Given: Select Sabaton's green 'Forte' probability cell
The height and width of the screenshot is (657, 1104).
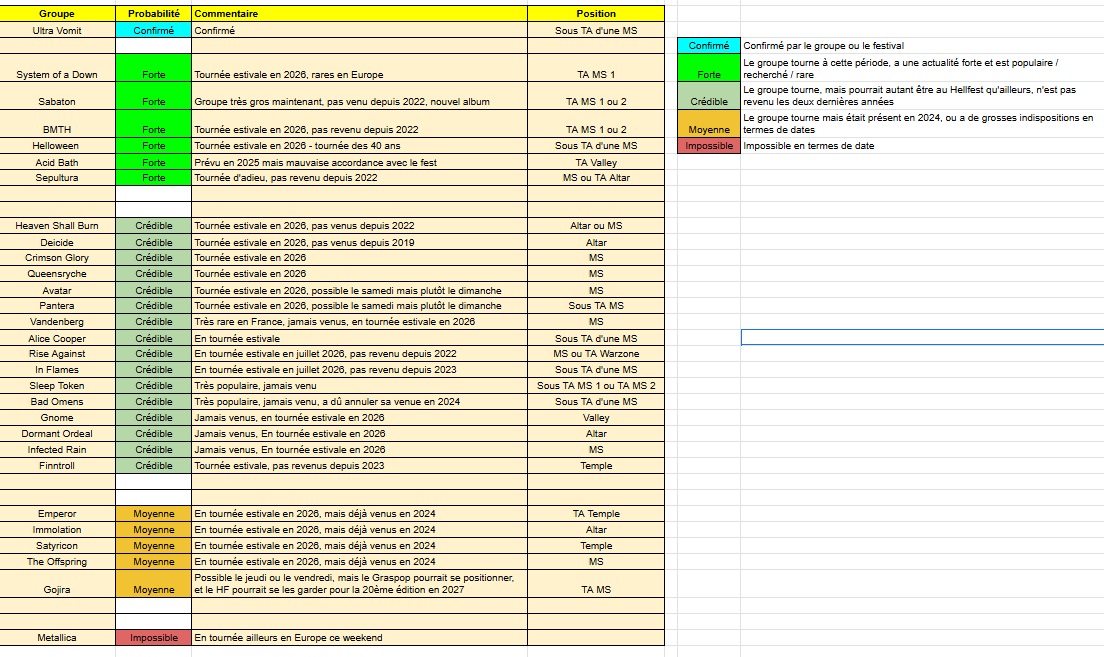Looking at the screenshot, I should click(153, 96).
